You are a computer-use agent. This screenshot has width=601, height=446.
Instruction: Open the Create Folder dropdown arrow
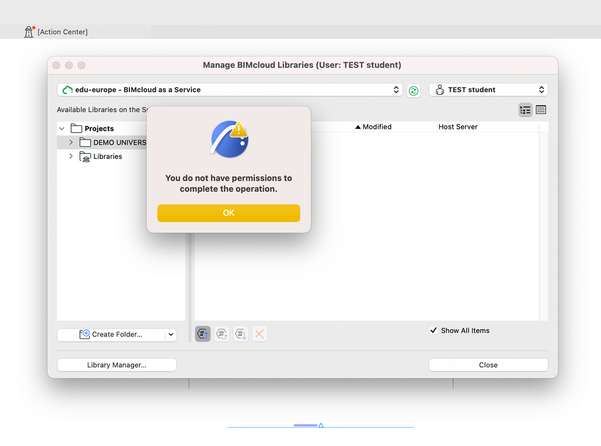click(171, 334)
